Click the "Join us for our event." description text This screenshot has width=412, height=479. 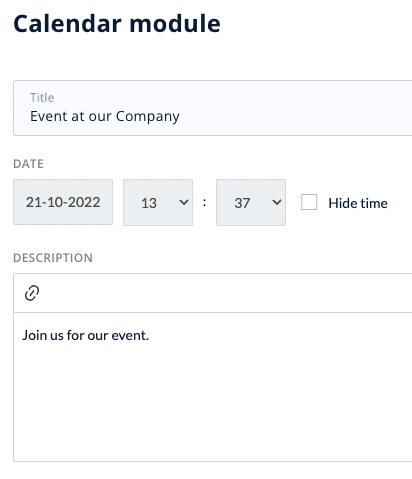pos(85,335)
